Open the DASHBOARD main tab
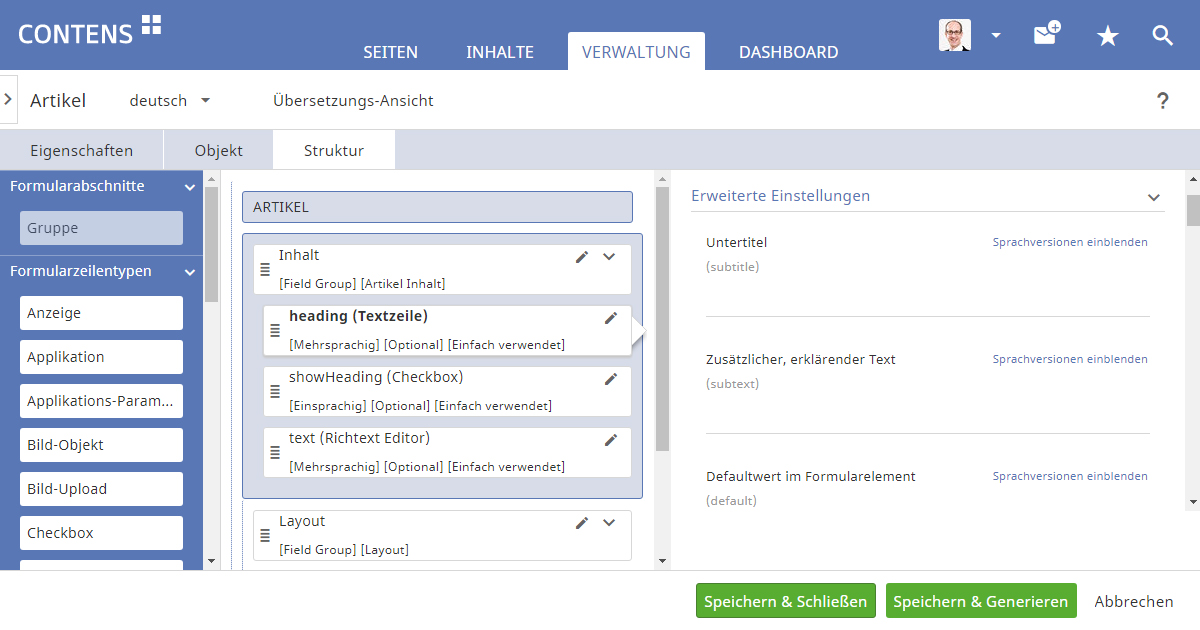 [789, 52]
